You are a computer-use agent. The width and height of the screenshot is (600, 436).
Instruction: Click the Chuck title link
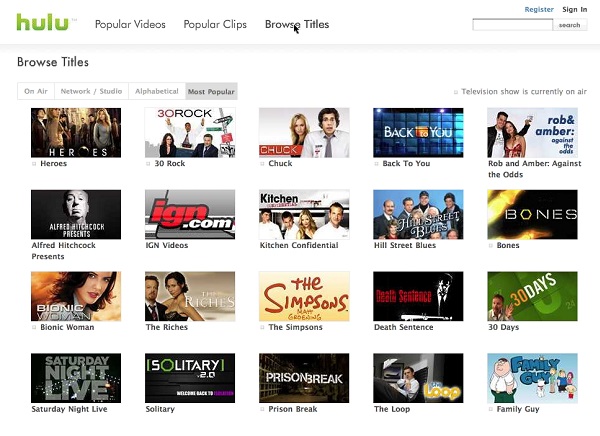point(280,163)
